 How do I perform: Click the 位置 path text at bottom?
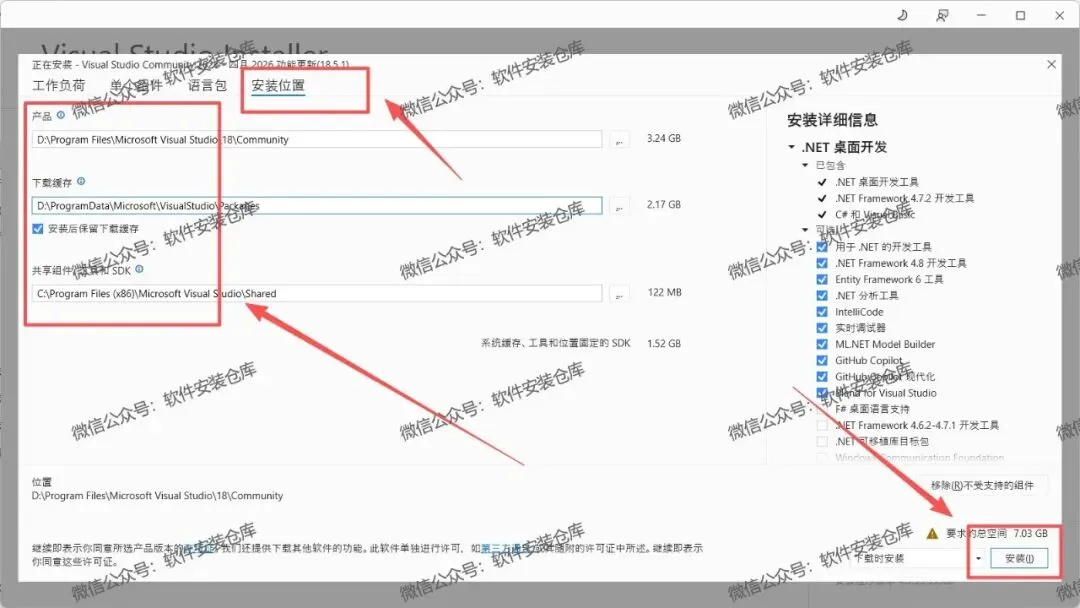coord(157,496)
